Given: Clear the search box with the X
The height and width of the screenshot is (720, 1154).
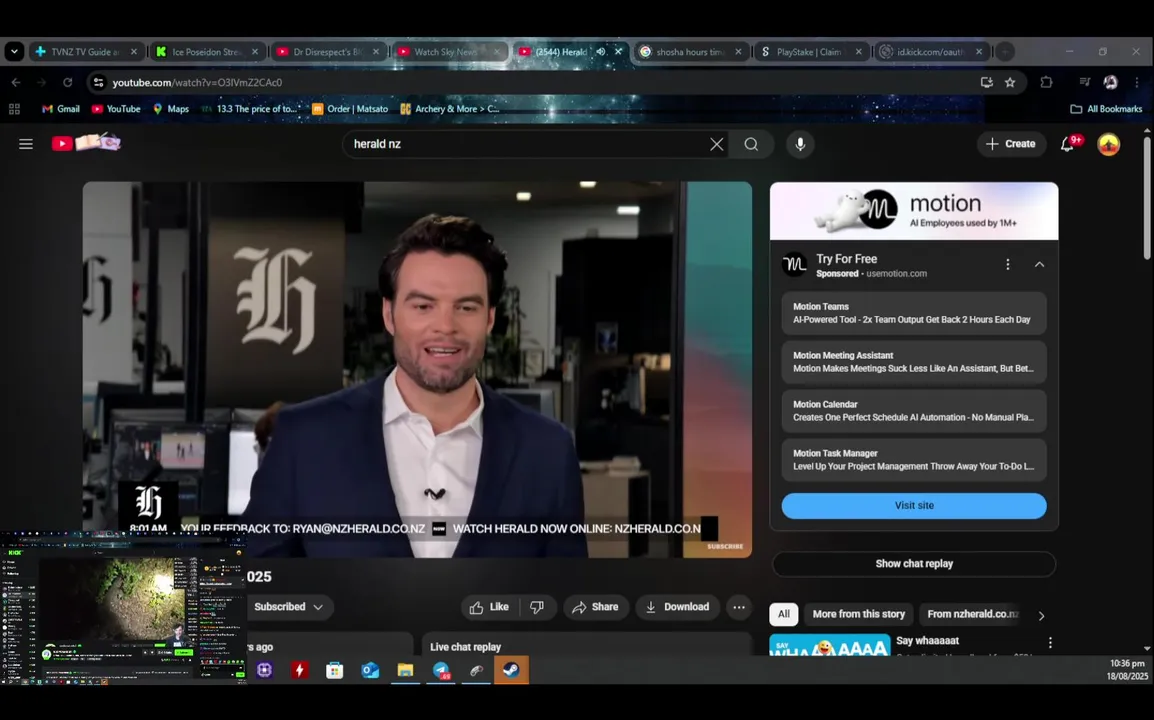Looking at the screenshot, I should 716,144.
